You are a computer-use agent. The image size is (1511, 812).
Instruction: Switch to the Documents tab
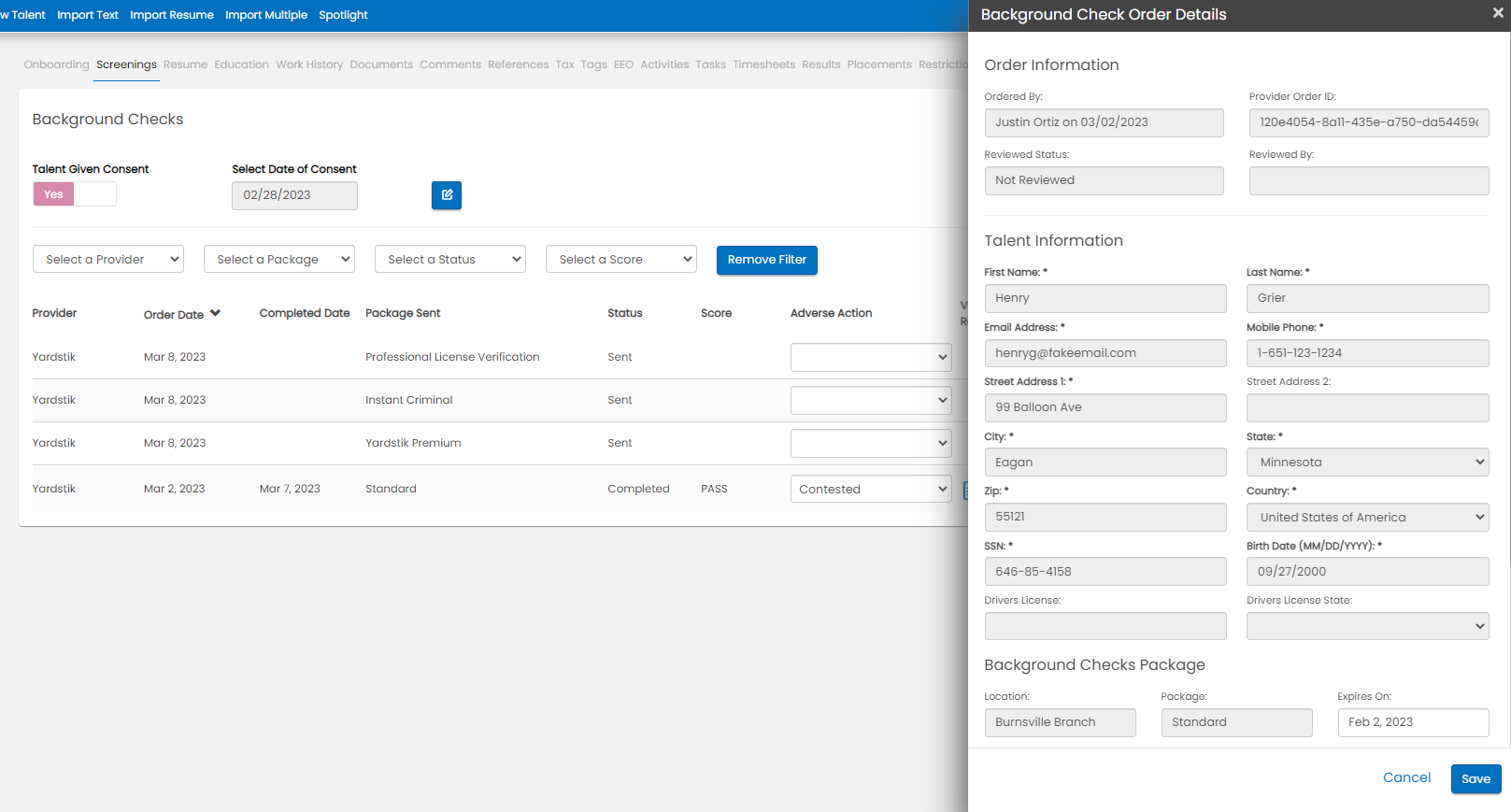(381, 64)
